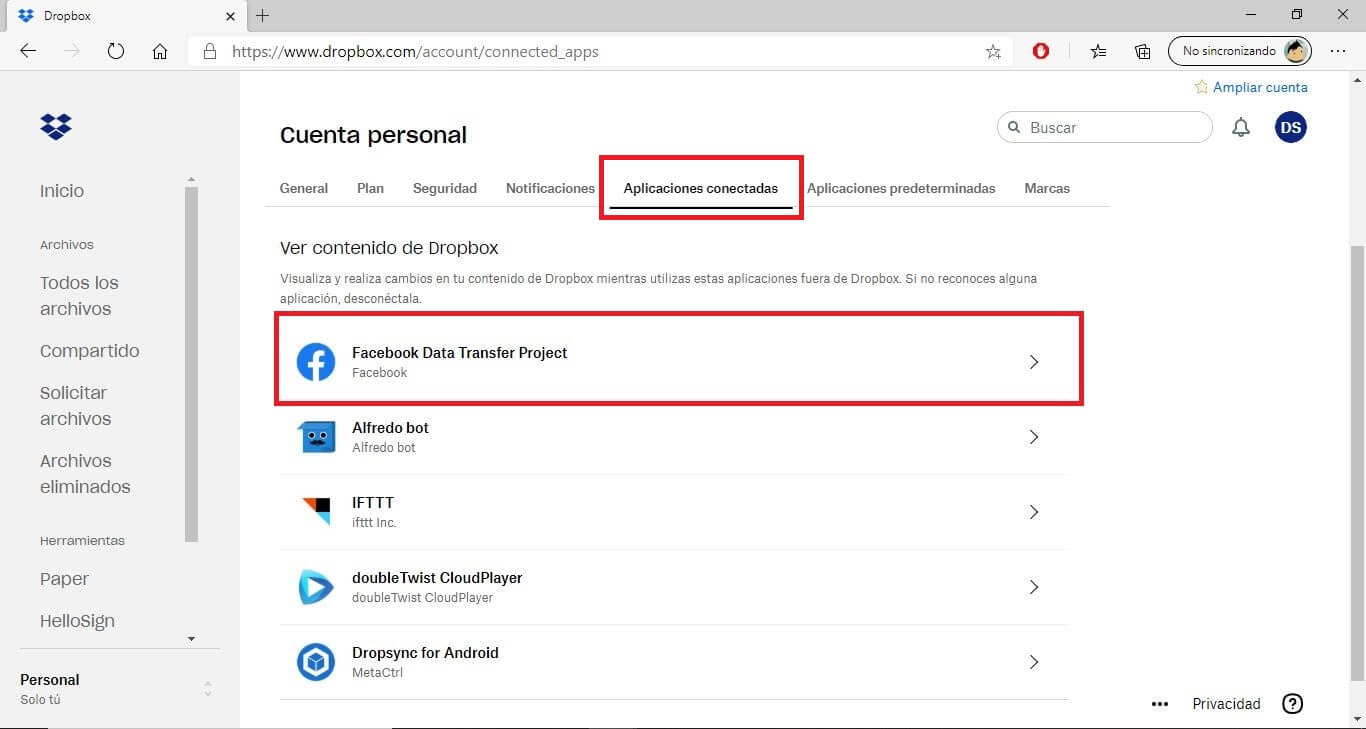View the site padlock information
Viewport: 1366px width, 729px height.
pyautogui.click(x=209, y=51)
